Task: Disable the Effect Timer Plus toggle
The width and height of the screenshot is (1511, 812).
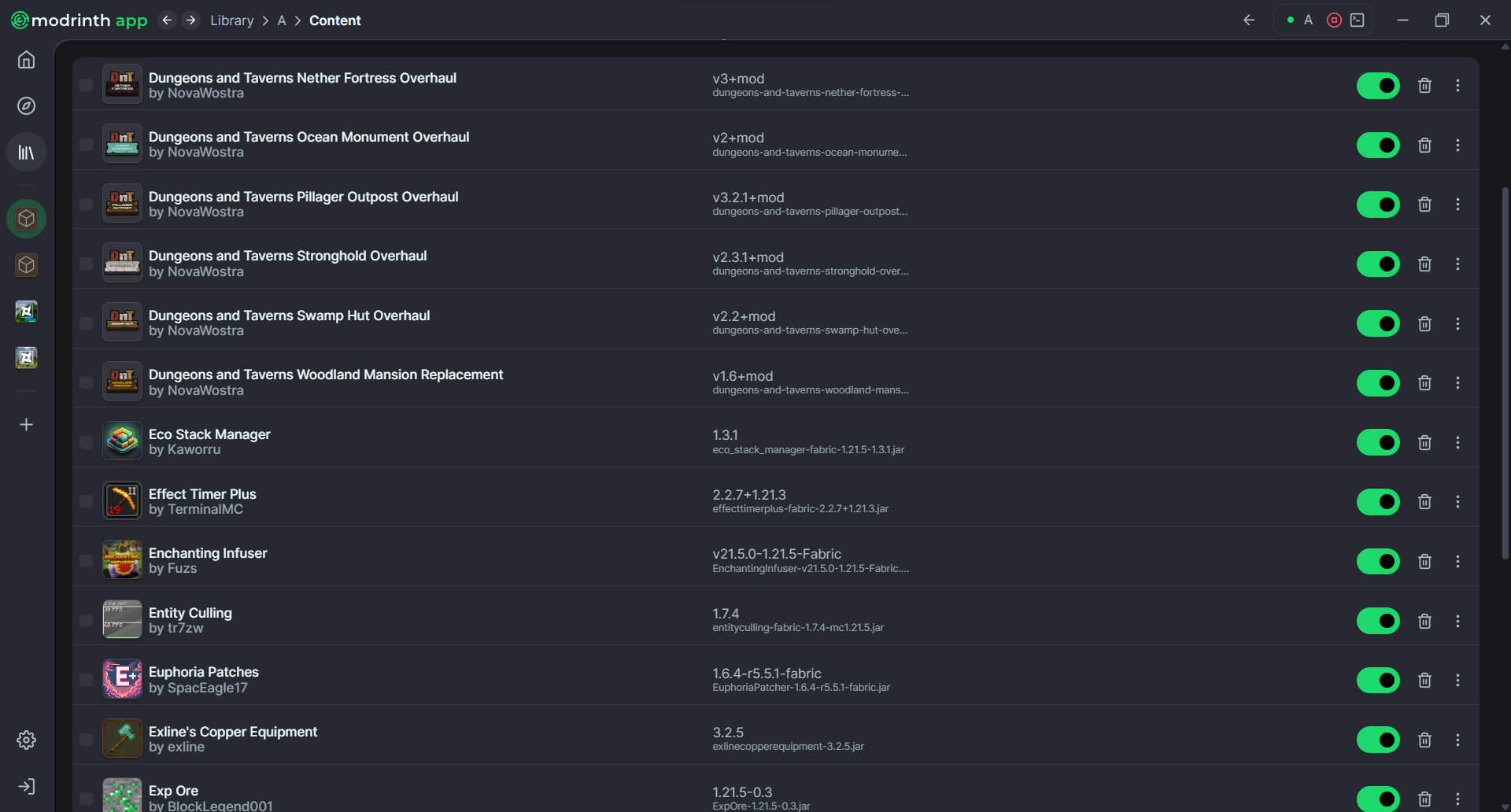Action: [x=1378, y=502]
